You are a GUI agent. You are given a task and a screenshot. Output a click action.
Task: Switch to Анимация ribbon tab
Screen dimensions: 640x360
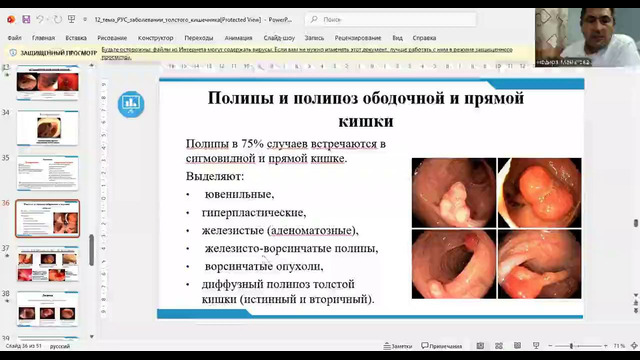[x=238, y=38]
